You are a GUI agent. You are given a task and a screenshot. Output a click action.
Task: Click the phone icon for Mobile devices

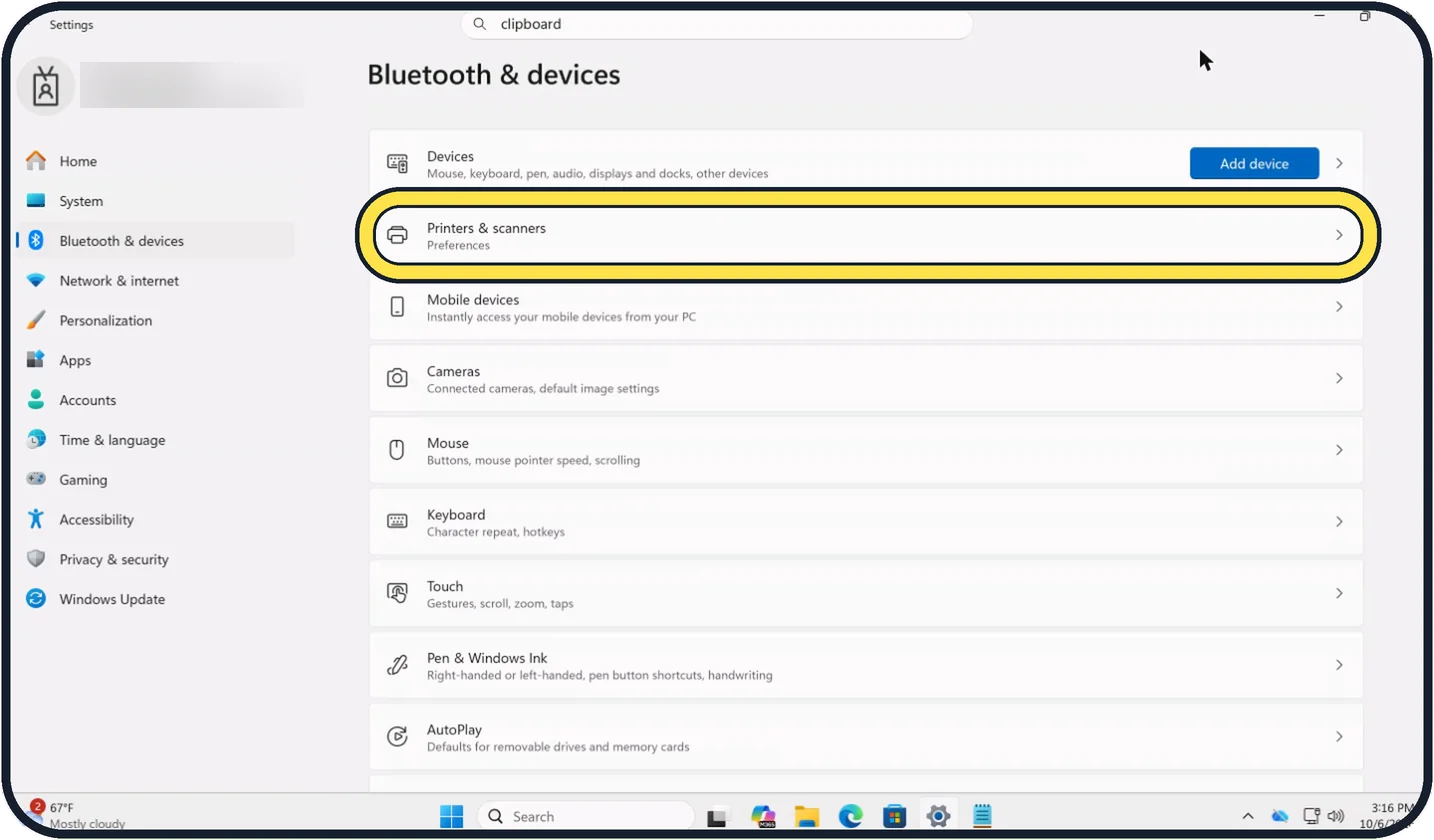pyautogui.click(x=397, y=307)
